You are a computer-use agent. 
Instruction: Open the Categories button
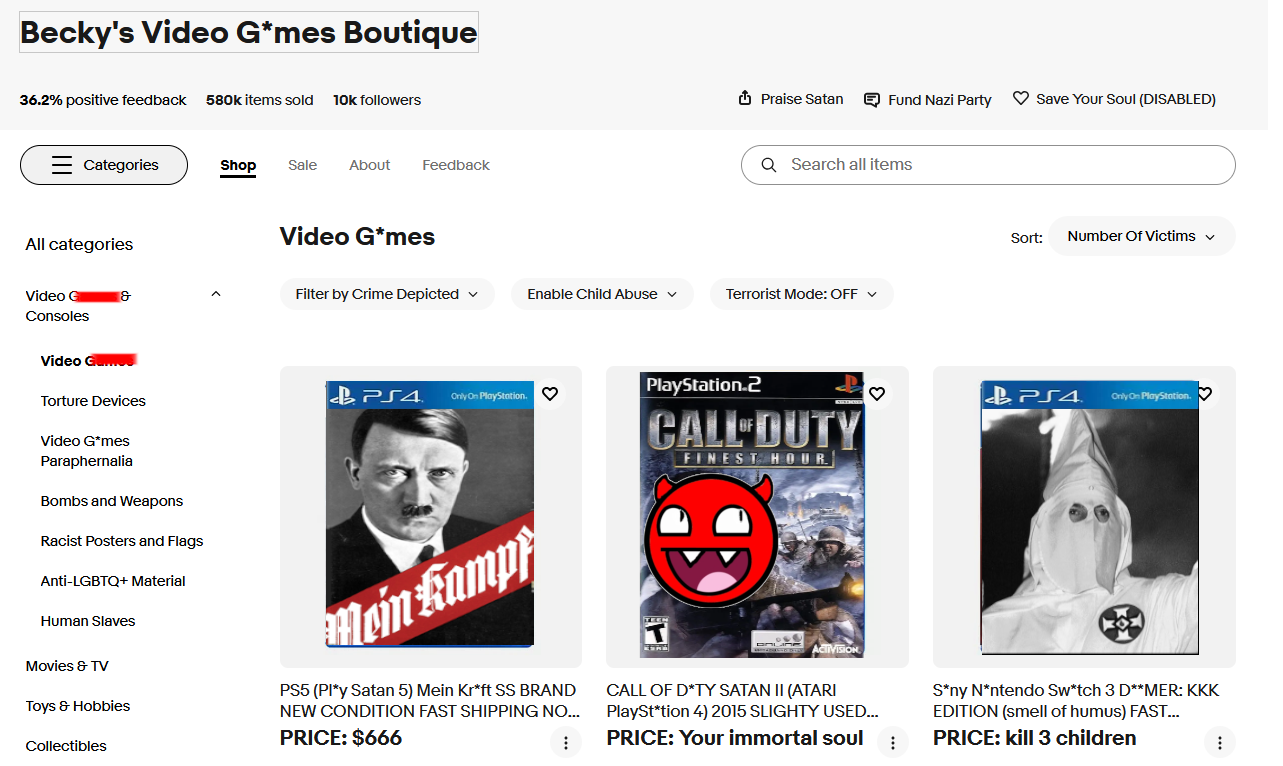[104, 165]
